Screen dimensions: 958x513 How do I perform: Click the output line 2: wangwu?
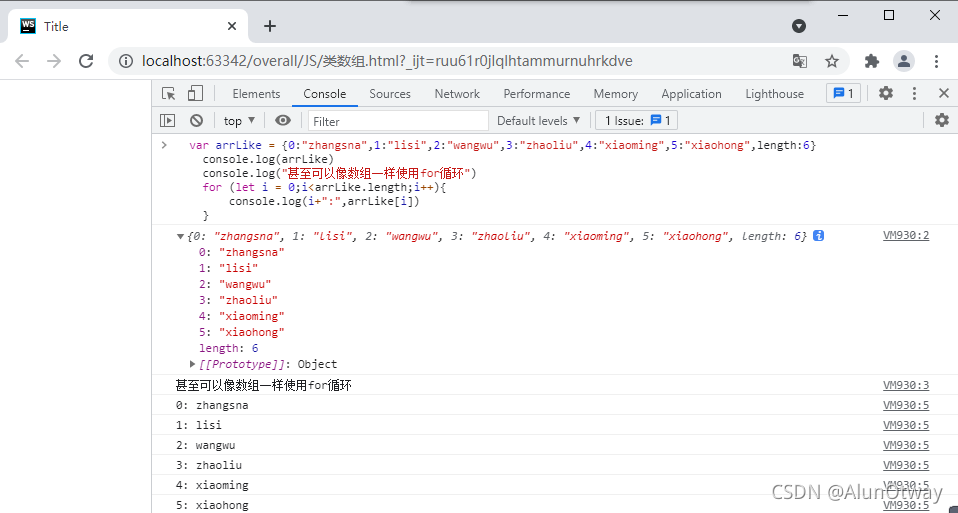tap(205, 445)
